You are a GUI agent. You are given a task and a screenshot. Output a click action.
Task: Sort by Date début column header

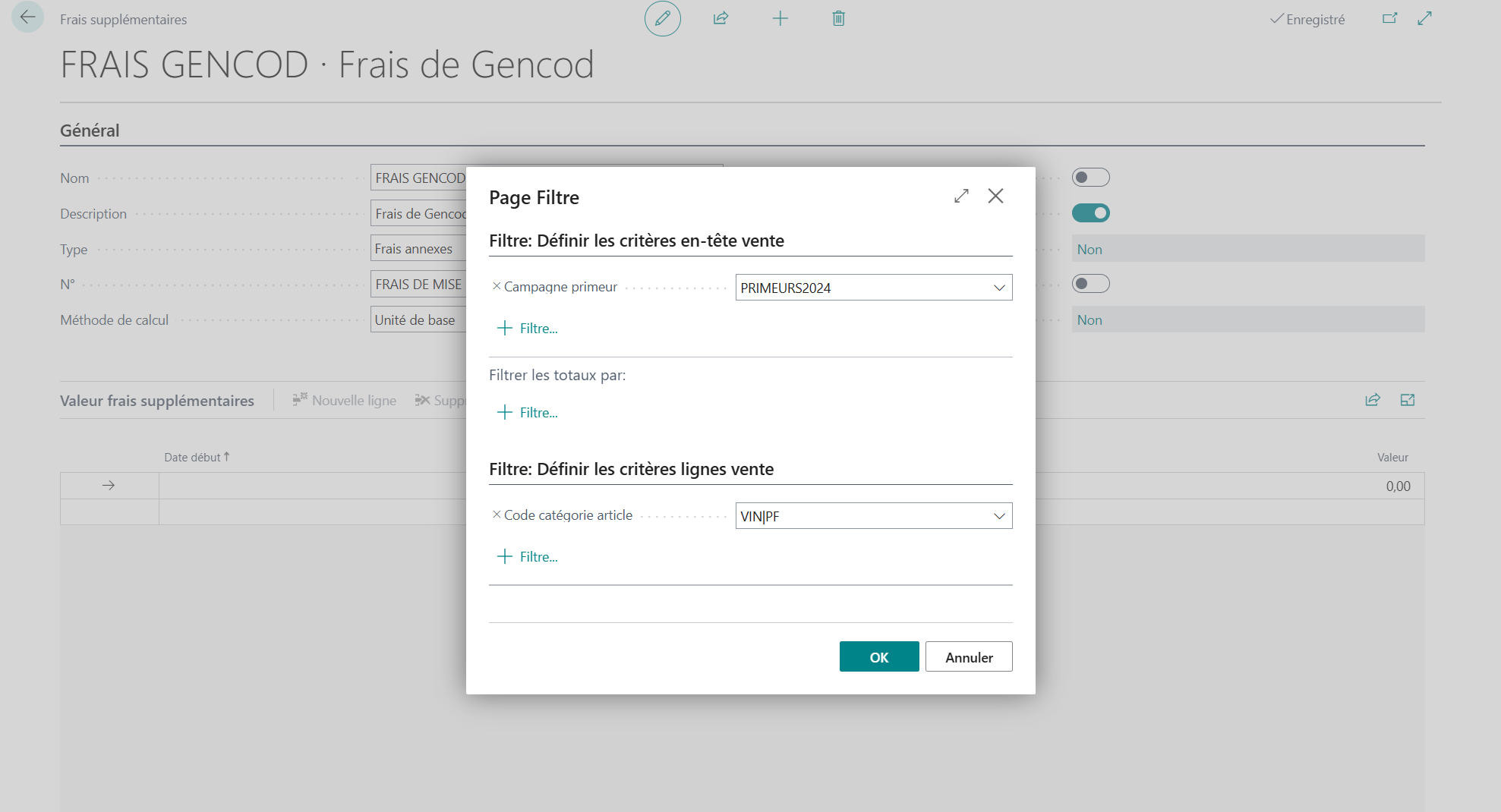197,457
